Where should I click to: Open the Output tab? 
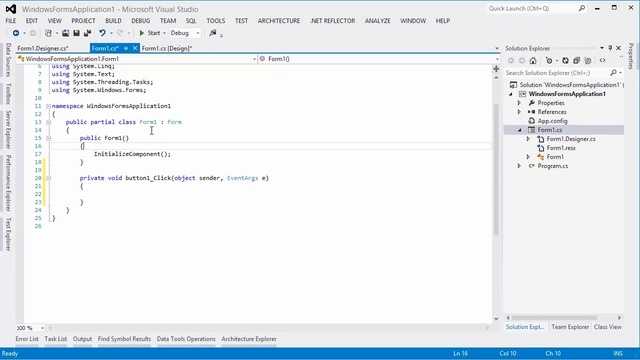point(82,339)
